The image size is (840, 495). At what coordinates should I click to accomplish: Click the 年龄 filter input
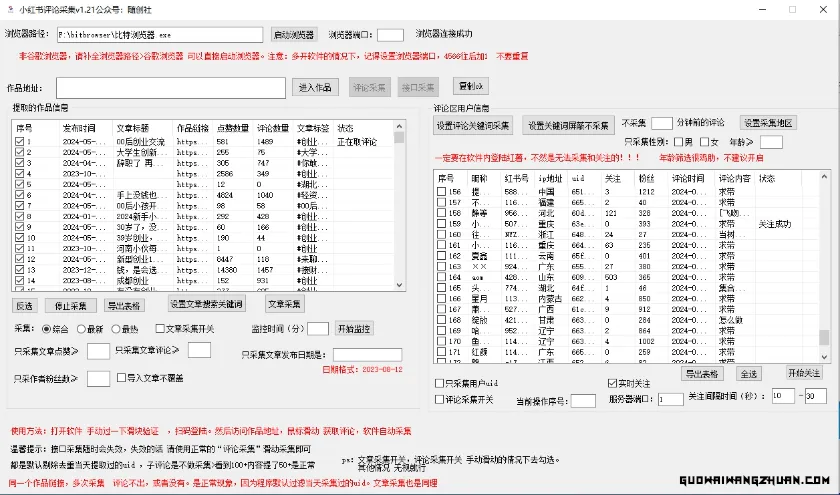tap(771, 142)
